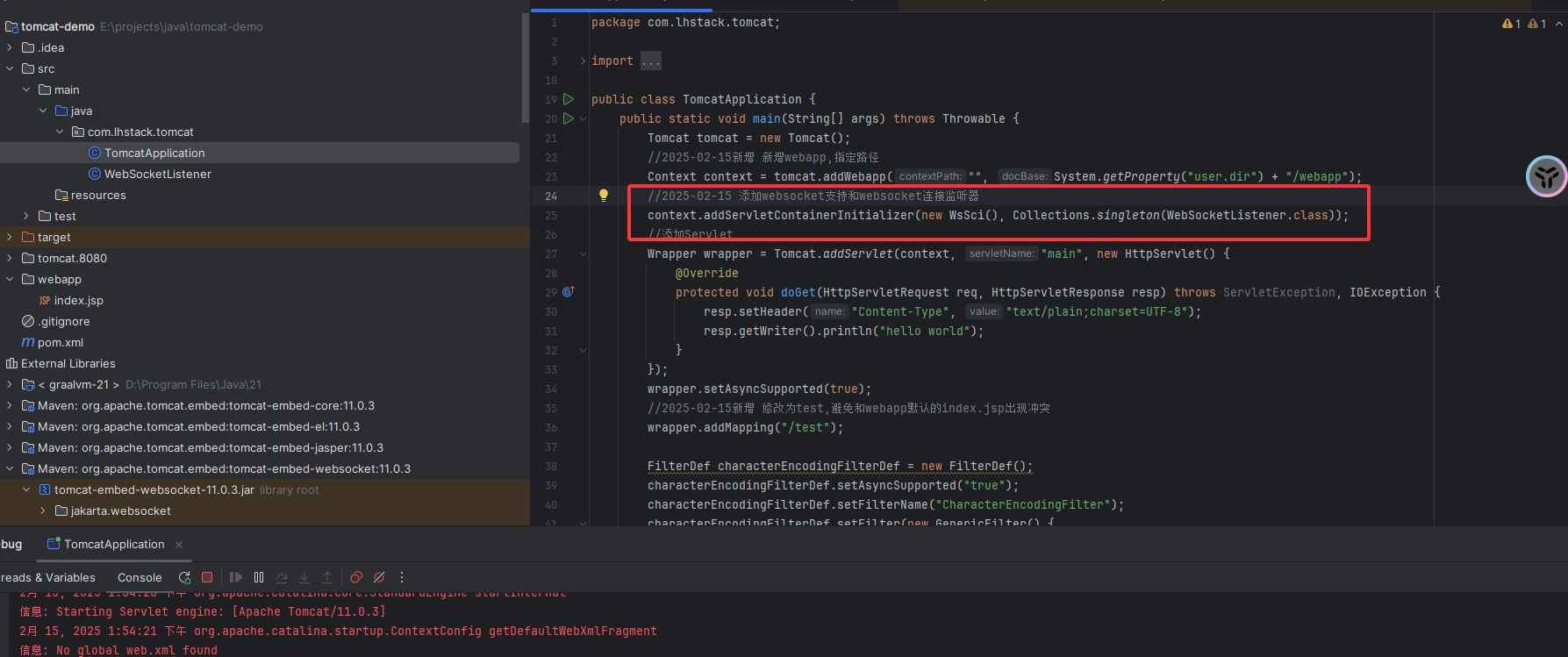The height and width of the screenshot is (657, 1568).
Task: Expand the target folder
Action: point(10,237)
